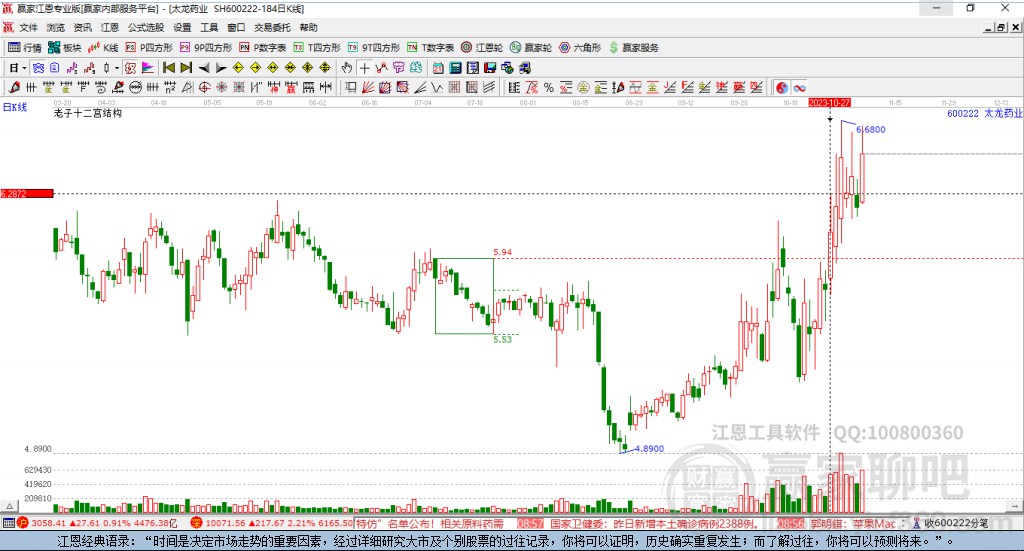Open 收600222分笔 tick status entry
Viewport: 1024px width, 551px height.
click(951, 523)
